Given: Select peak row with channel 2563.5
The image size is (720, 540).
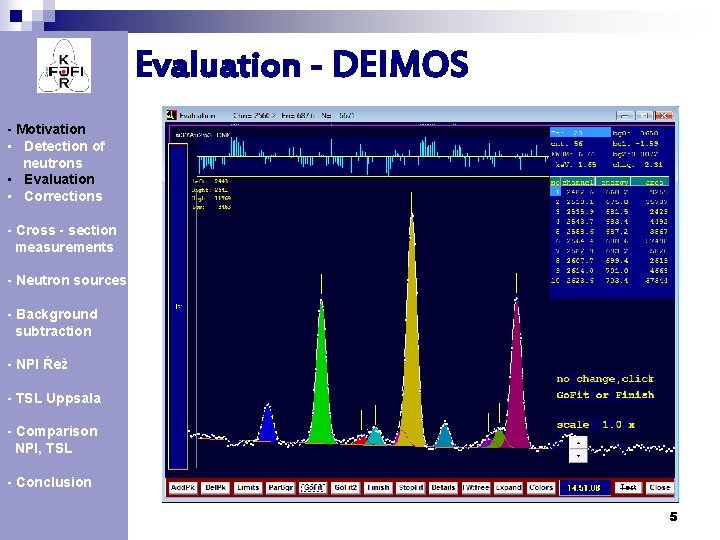Looking at the screenshot, I should pyautogui.click(x=611, y=231).
